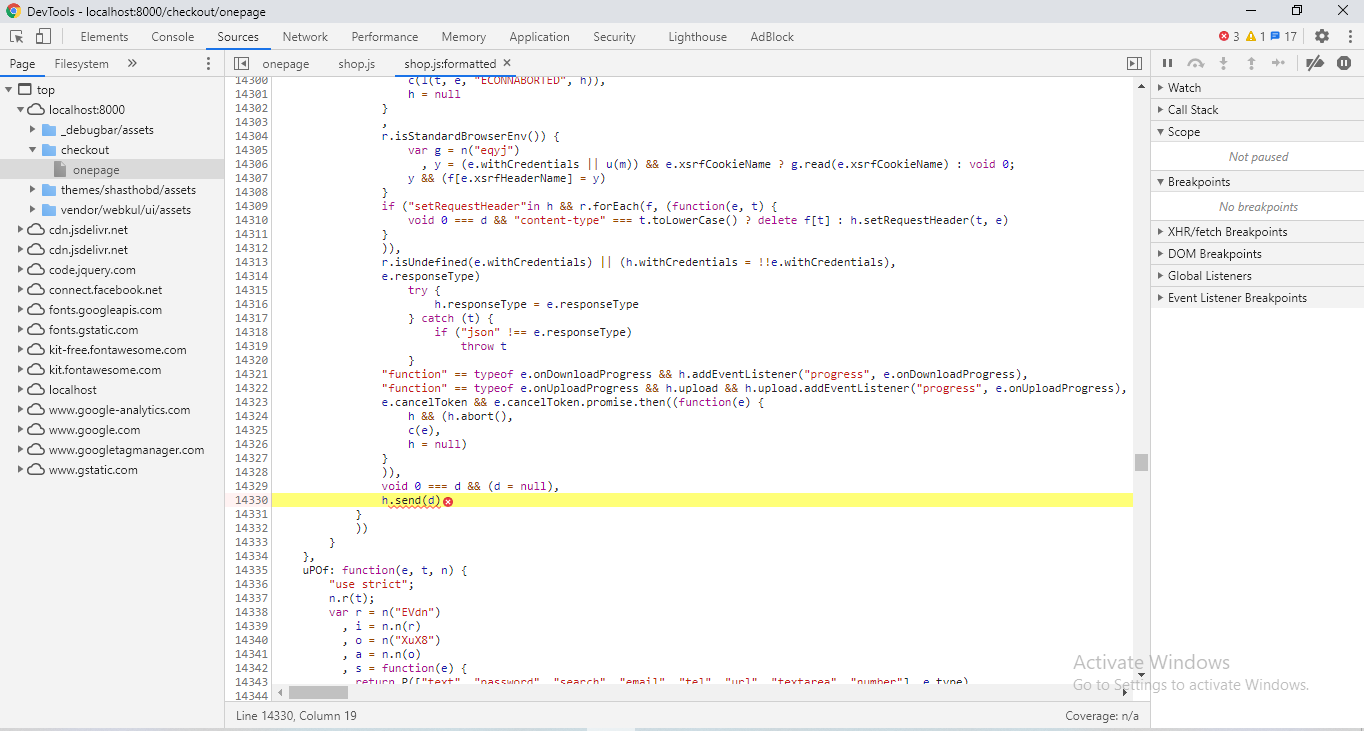1364x731 pixels.
Task: Collapse the localhost:8000 tree node
Action: click(21, 110)
